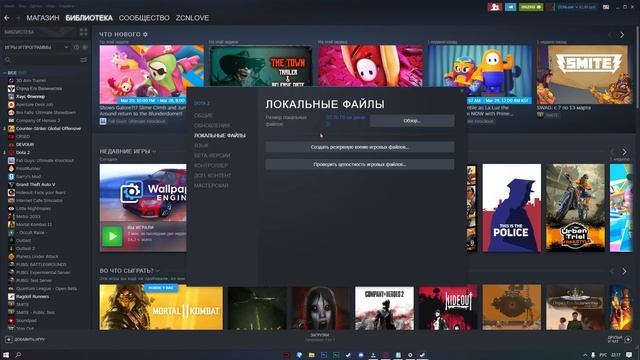Viewport: 640px width, 360px height.
Task: Click the Soundpad icon in library list
Action: (x=11, y=320)
